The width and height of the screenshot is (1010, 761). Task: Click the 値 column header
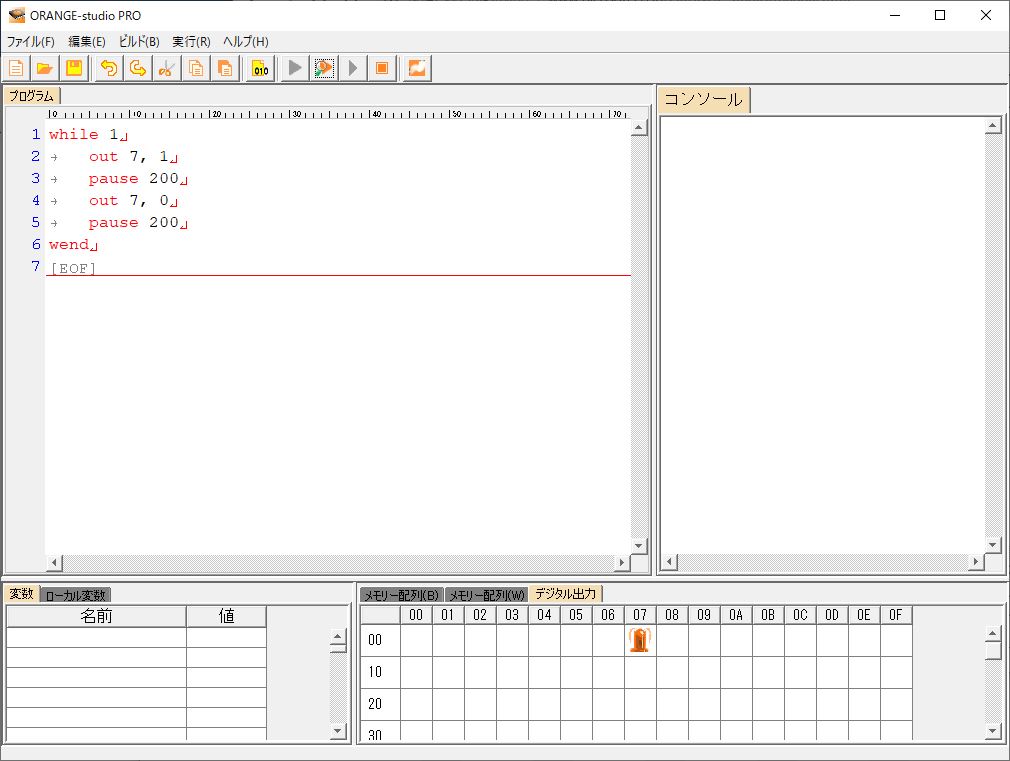226,616
